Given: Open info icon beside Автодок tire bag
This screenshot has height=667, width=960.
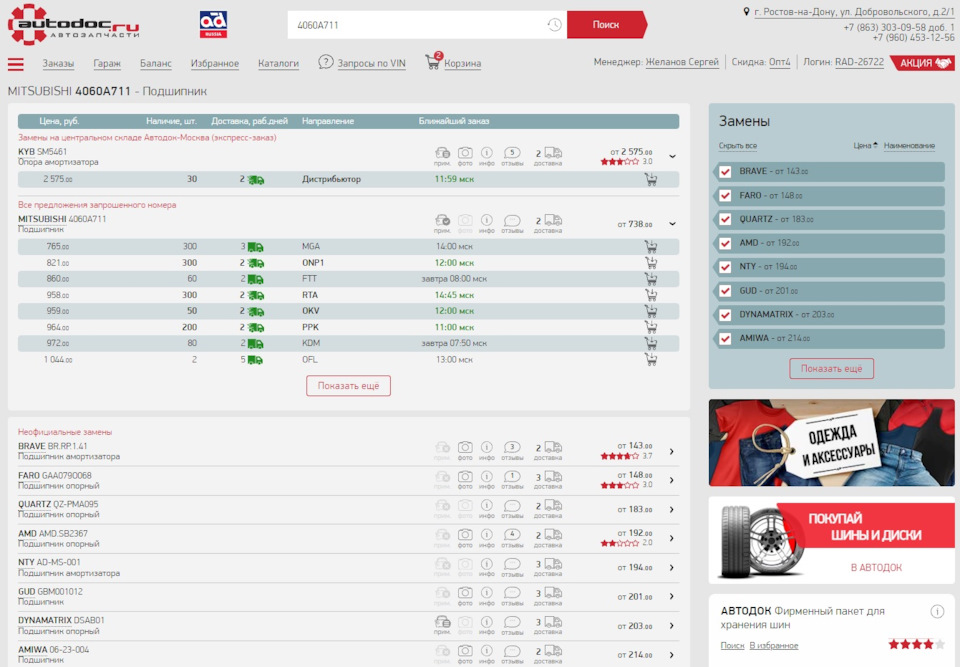Looking at the screenshot, I should (937, 611).
